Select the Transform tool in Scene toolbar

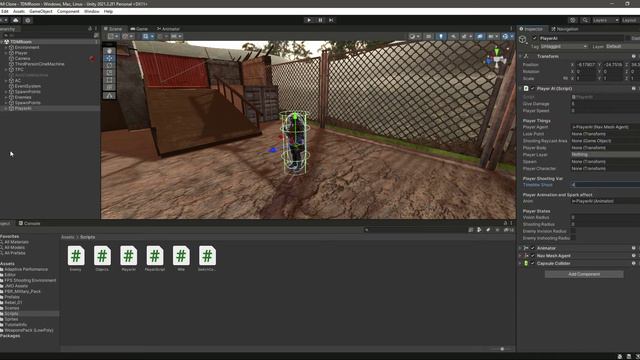coord(109,87)
